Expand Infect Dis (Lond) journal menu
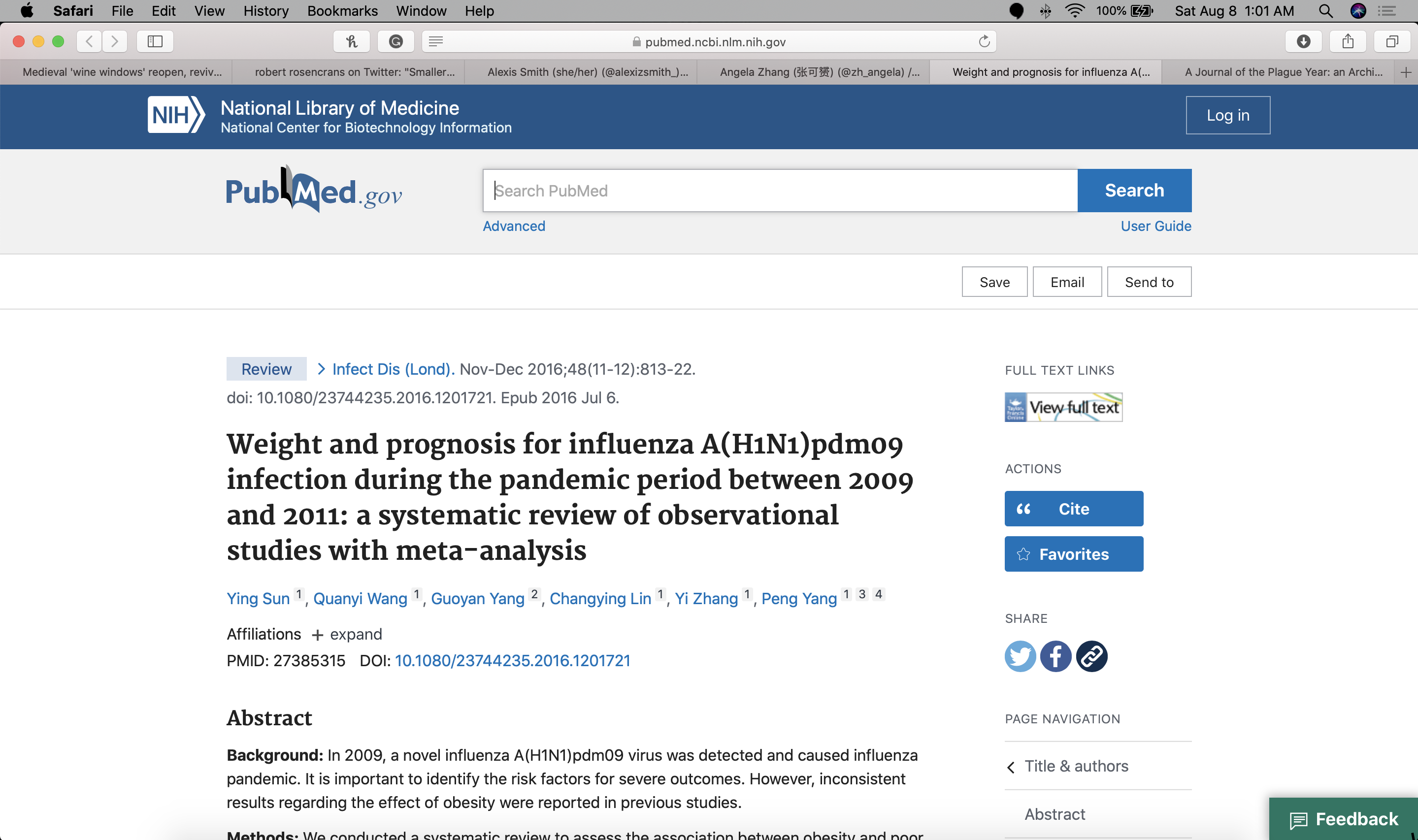 [392, 369]
